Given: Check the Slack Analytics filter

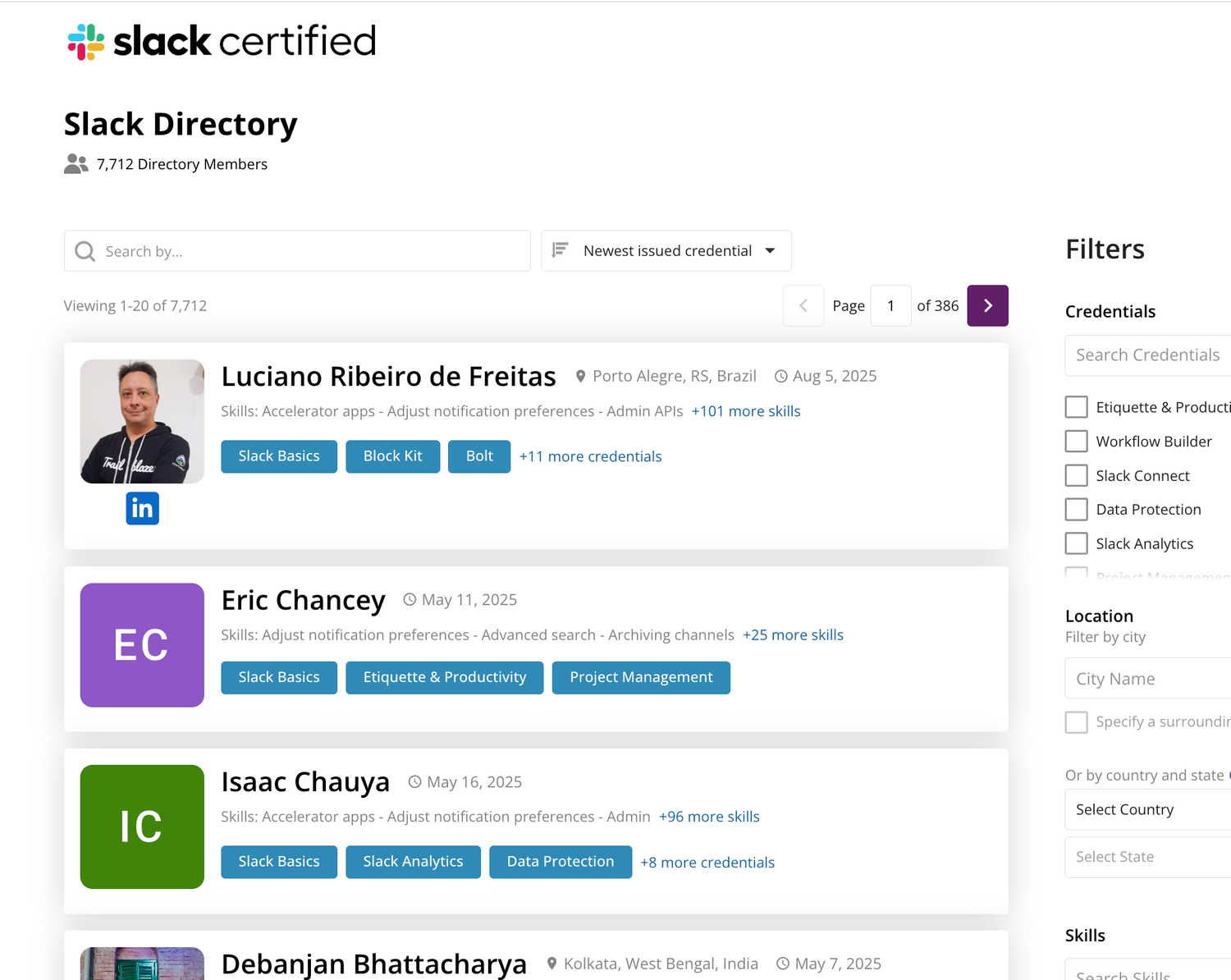Looking at the screenshot, I should pos(1076,543).
